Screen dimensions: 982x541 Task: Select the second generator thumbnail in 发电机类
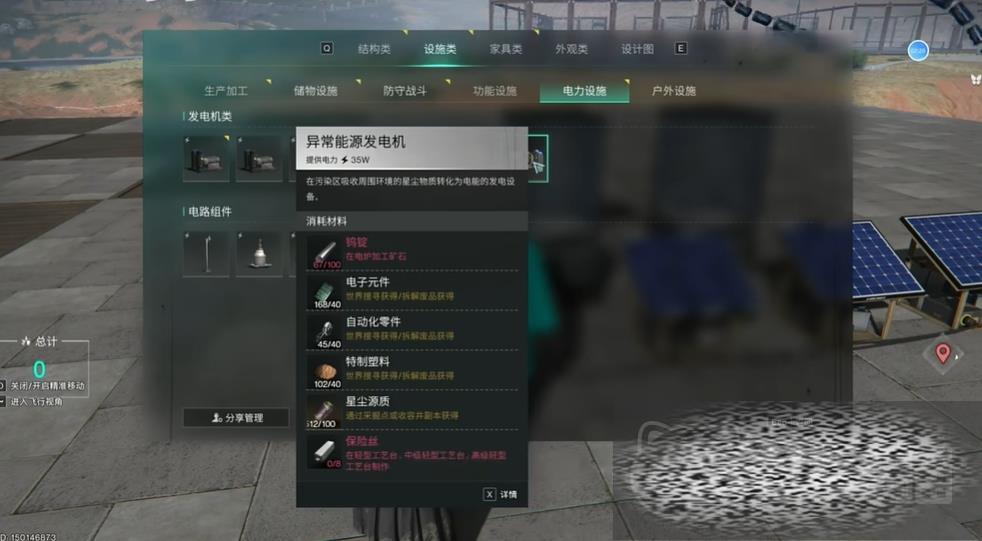click(x=259, y=158)
